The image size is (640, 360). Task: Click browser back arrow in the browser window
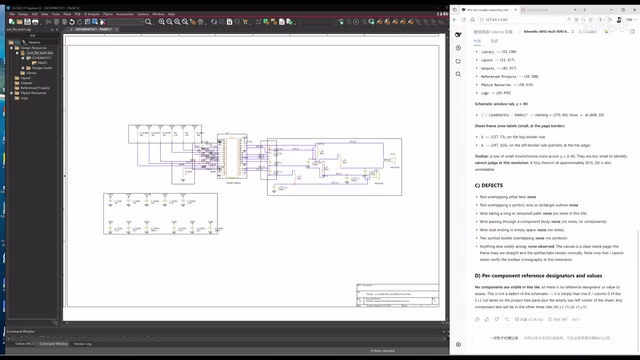pos(455,20)
